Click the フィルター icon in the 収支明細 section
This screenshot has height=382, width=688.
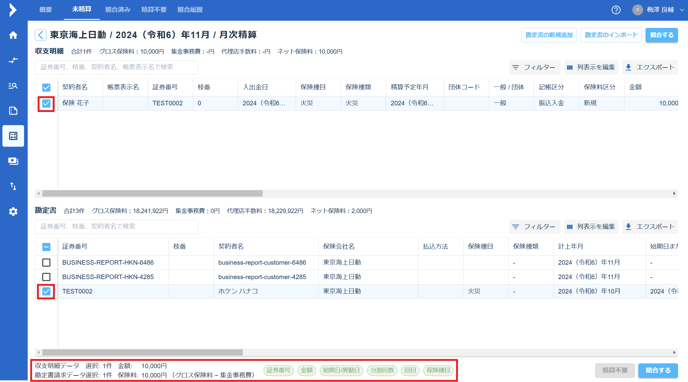pyautogui.click(x=516, y=68)
